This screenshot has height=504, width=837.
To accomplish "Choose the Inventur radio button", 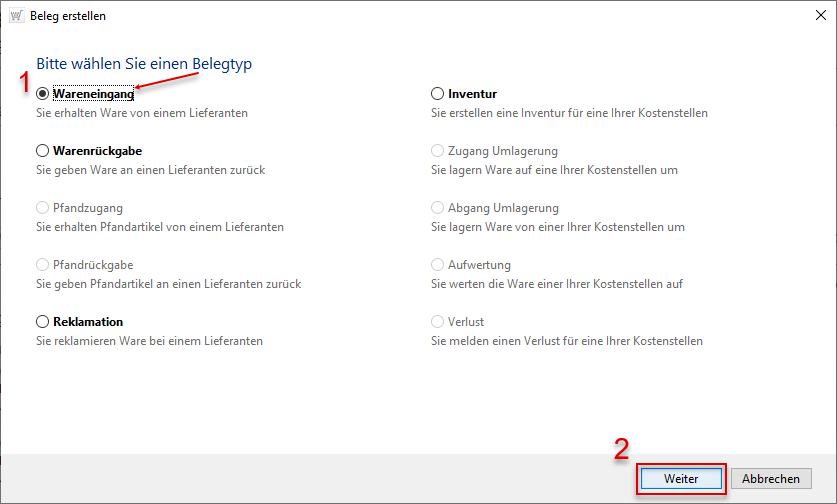I will point(437,94).
